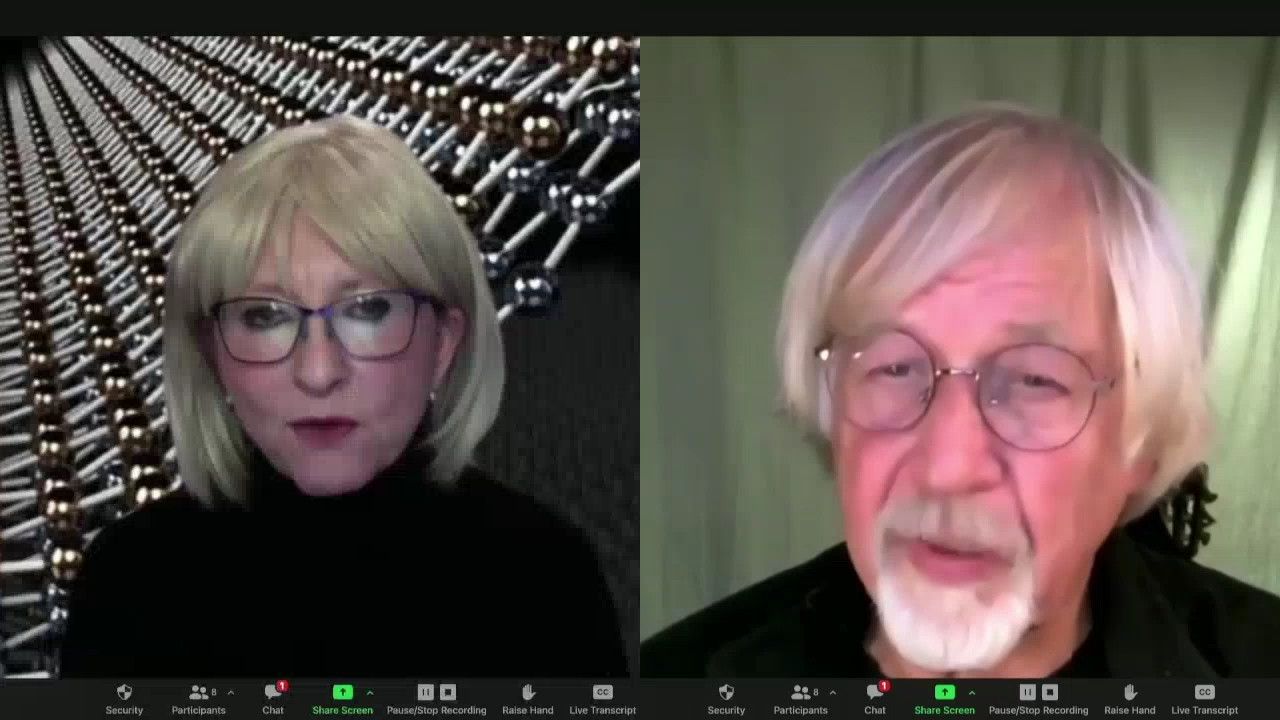Expand Participants chevron in the left toolbar
1280x720 pixels.
231,692
